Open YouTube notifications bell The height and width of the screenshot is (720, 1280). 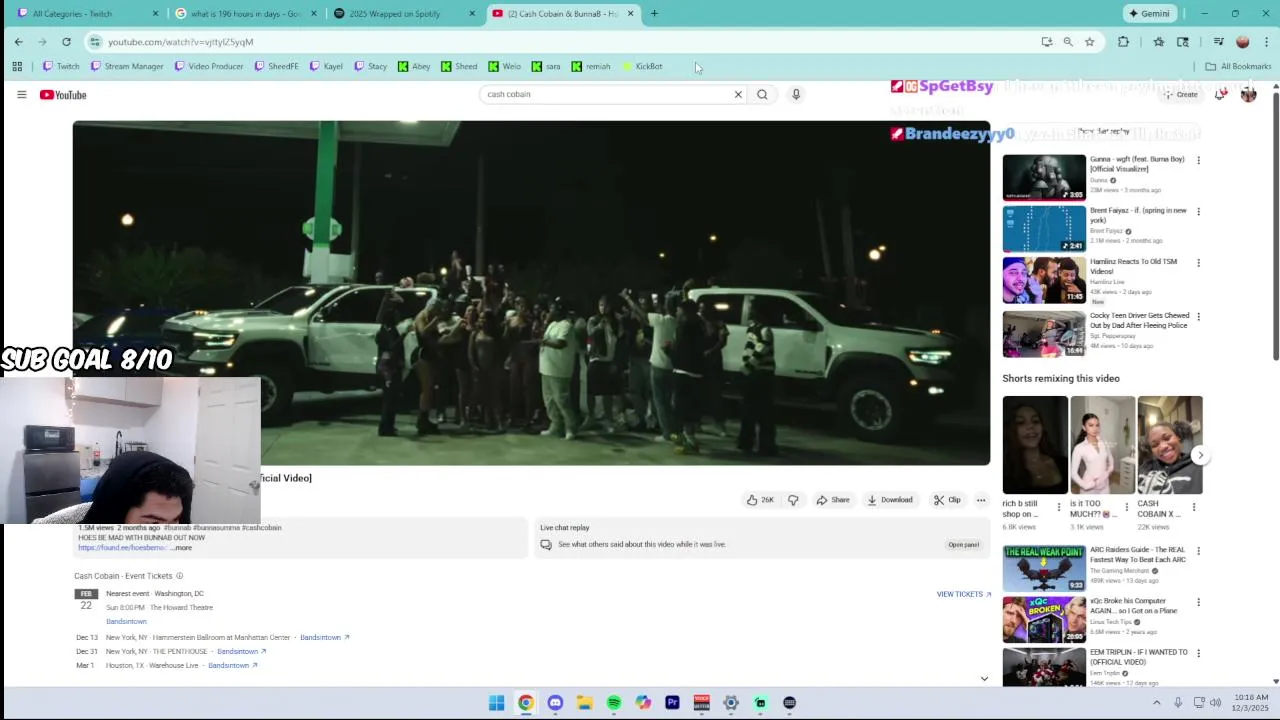[1220, 94]
